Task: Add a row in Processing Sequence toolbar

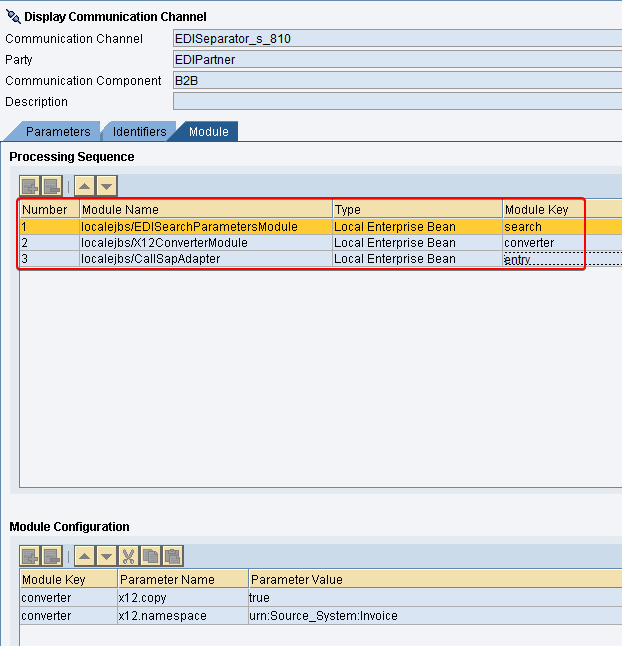Action: (x=30, y=186)
